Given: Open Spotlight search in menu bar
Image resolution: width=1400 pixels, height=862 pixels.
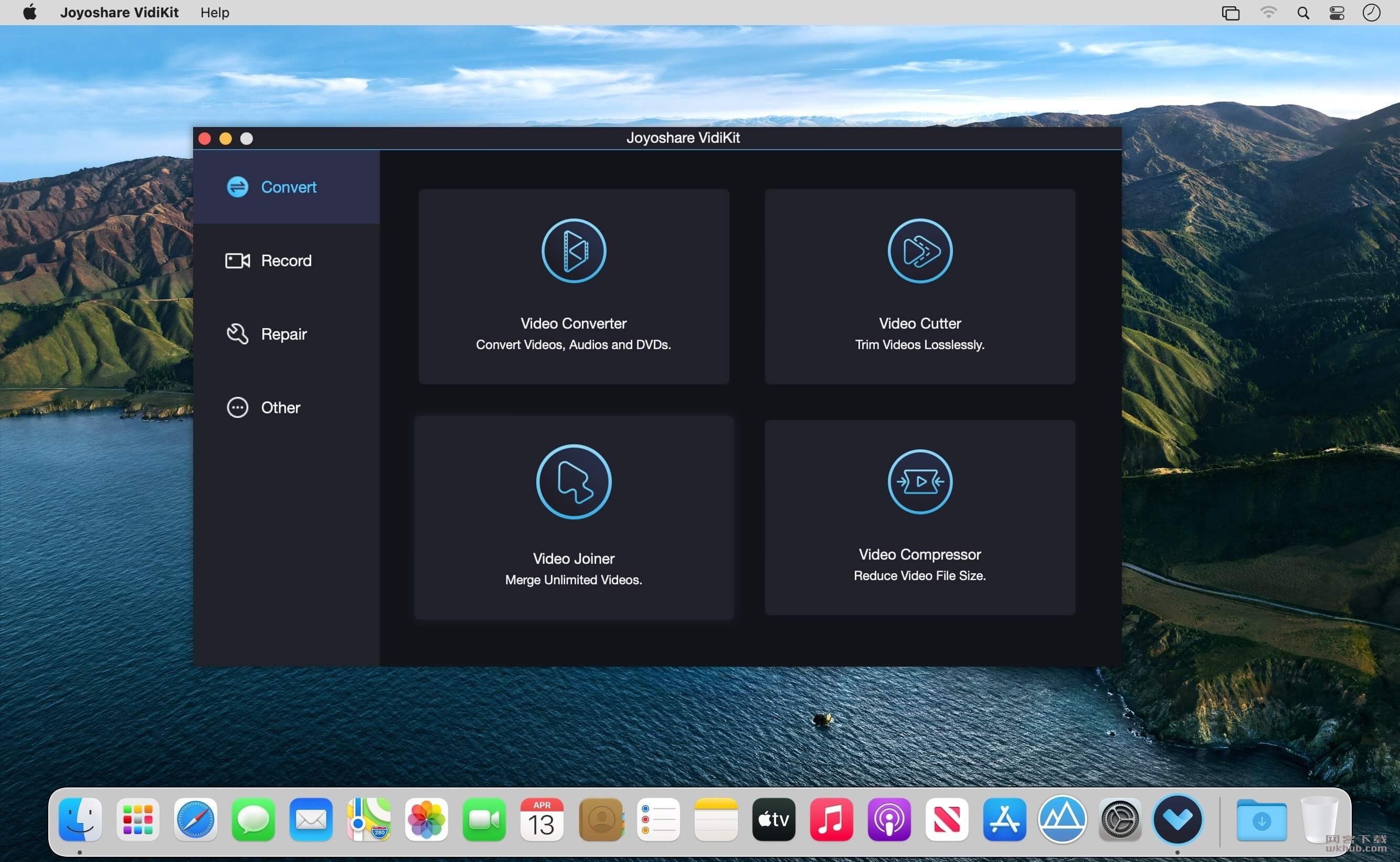Looking at the screenshot, I should pos(1303,13).
